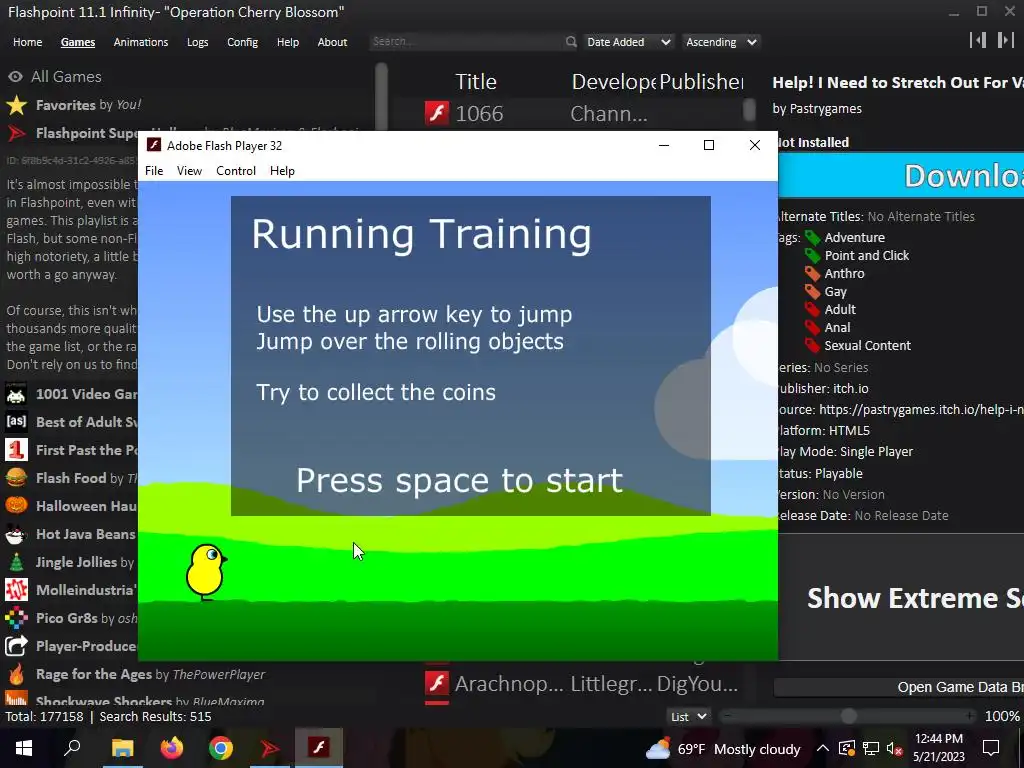Open the pastrygames.itch.io source link
1024x768 pixels.
pos(921,409)
